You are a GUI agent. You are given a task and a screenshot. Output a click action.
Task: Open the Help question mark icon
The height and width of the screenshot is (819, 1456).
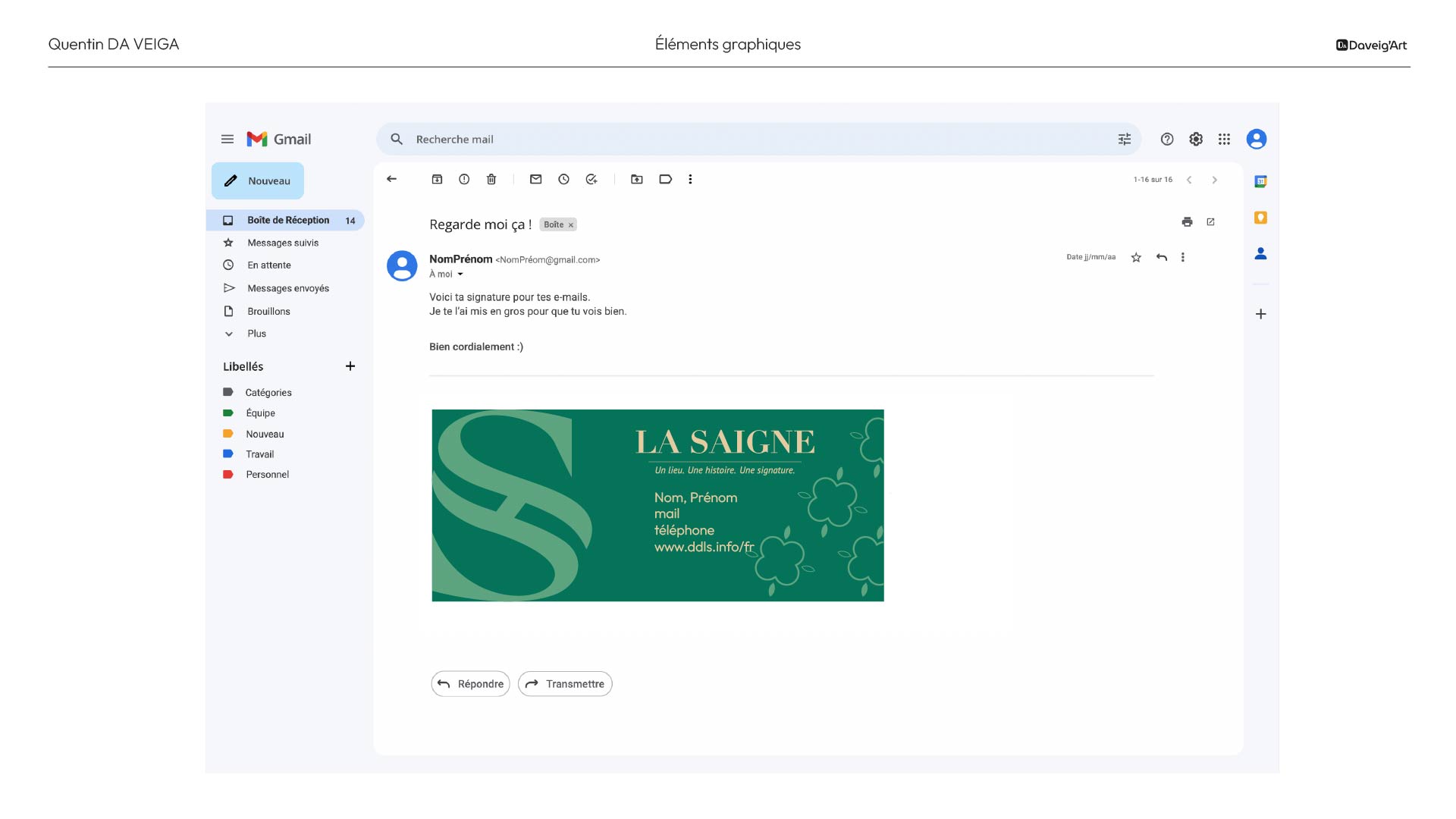[x=1166, y=139]
